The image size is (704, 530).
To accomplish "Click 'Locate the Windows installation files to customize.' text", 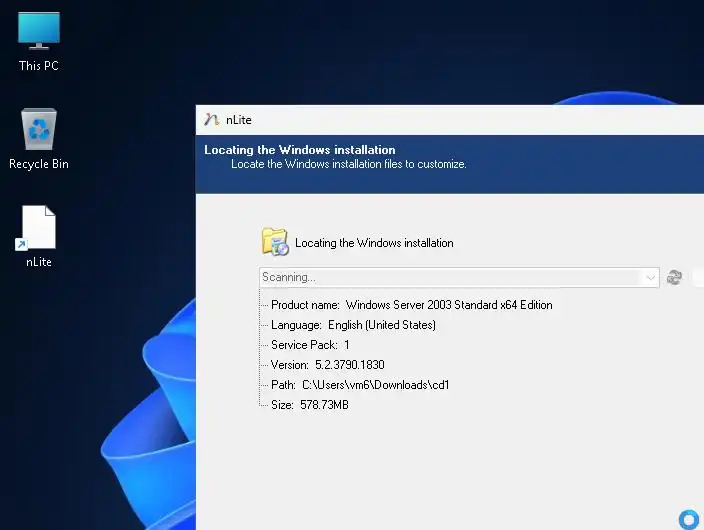I will tap(349, 164).
